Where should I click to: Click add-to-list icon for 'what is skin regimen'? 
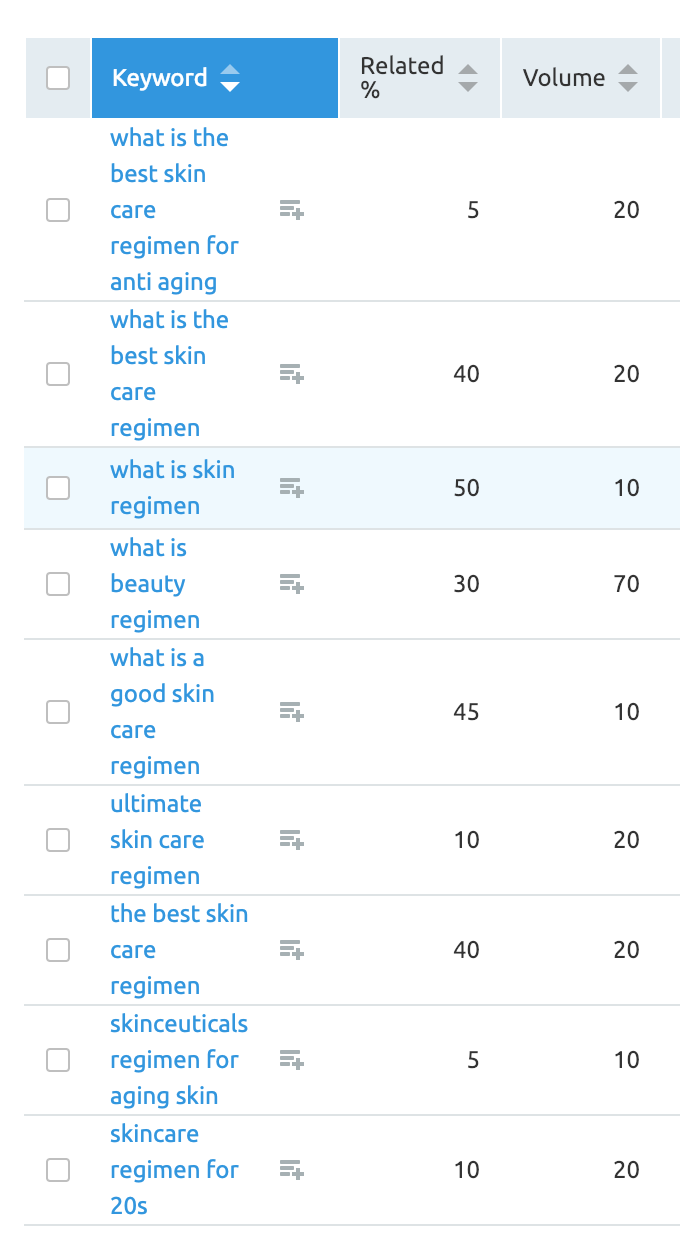[x=291, y=488]
